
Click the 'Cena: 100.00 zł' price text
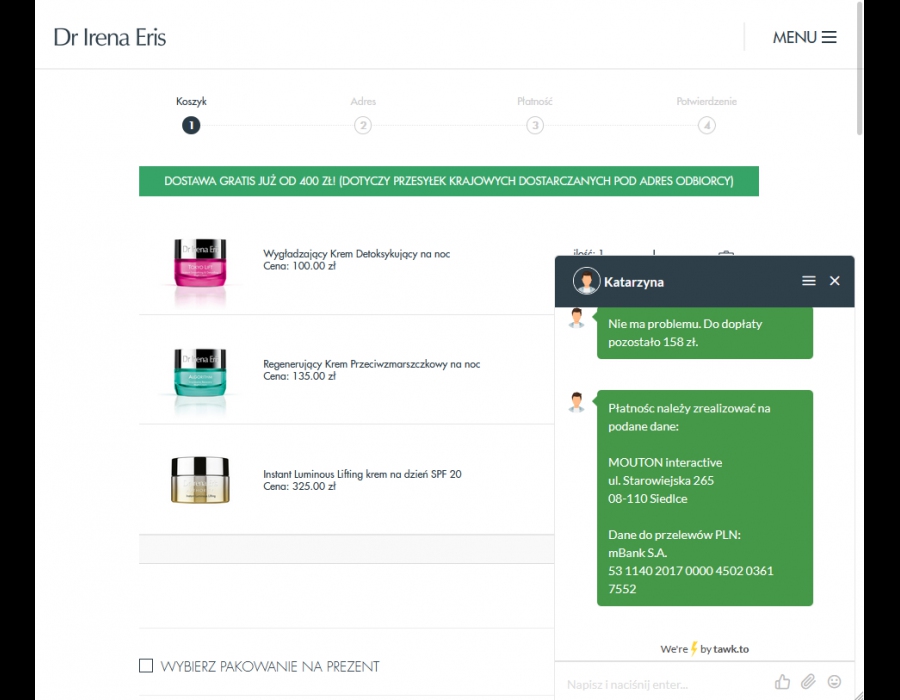pyautogui.click(x=300, y=266)
